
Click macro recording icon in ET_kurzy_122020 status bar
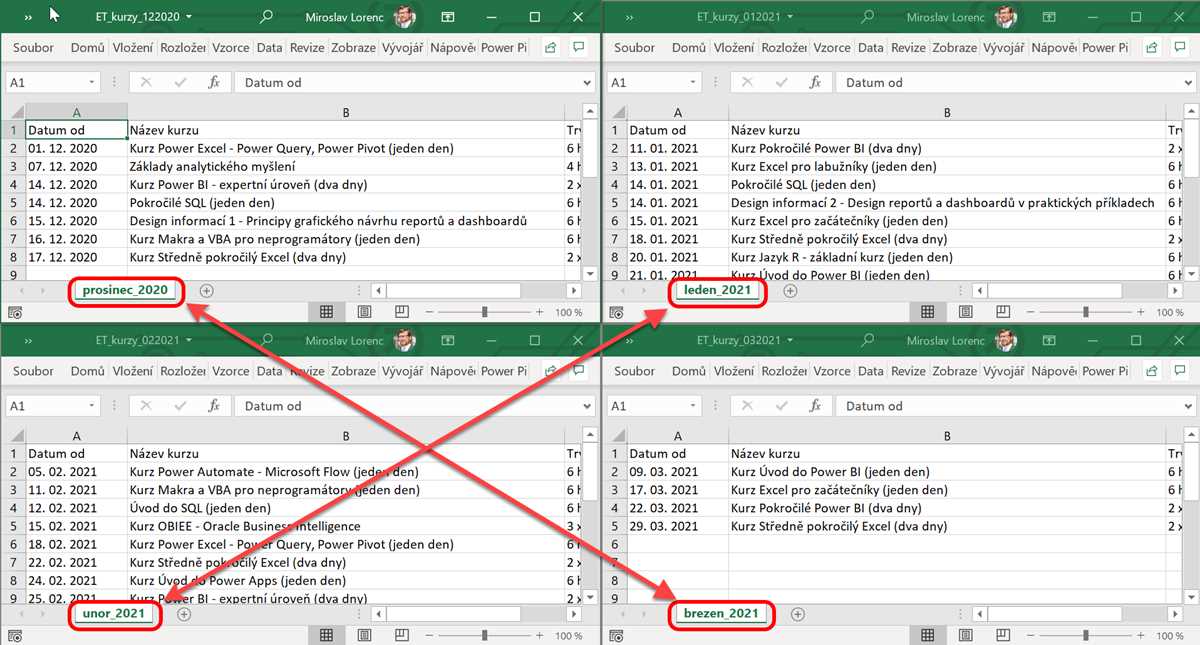coord(15,312)
